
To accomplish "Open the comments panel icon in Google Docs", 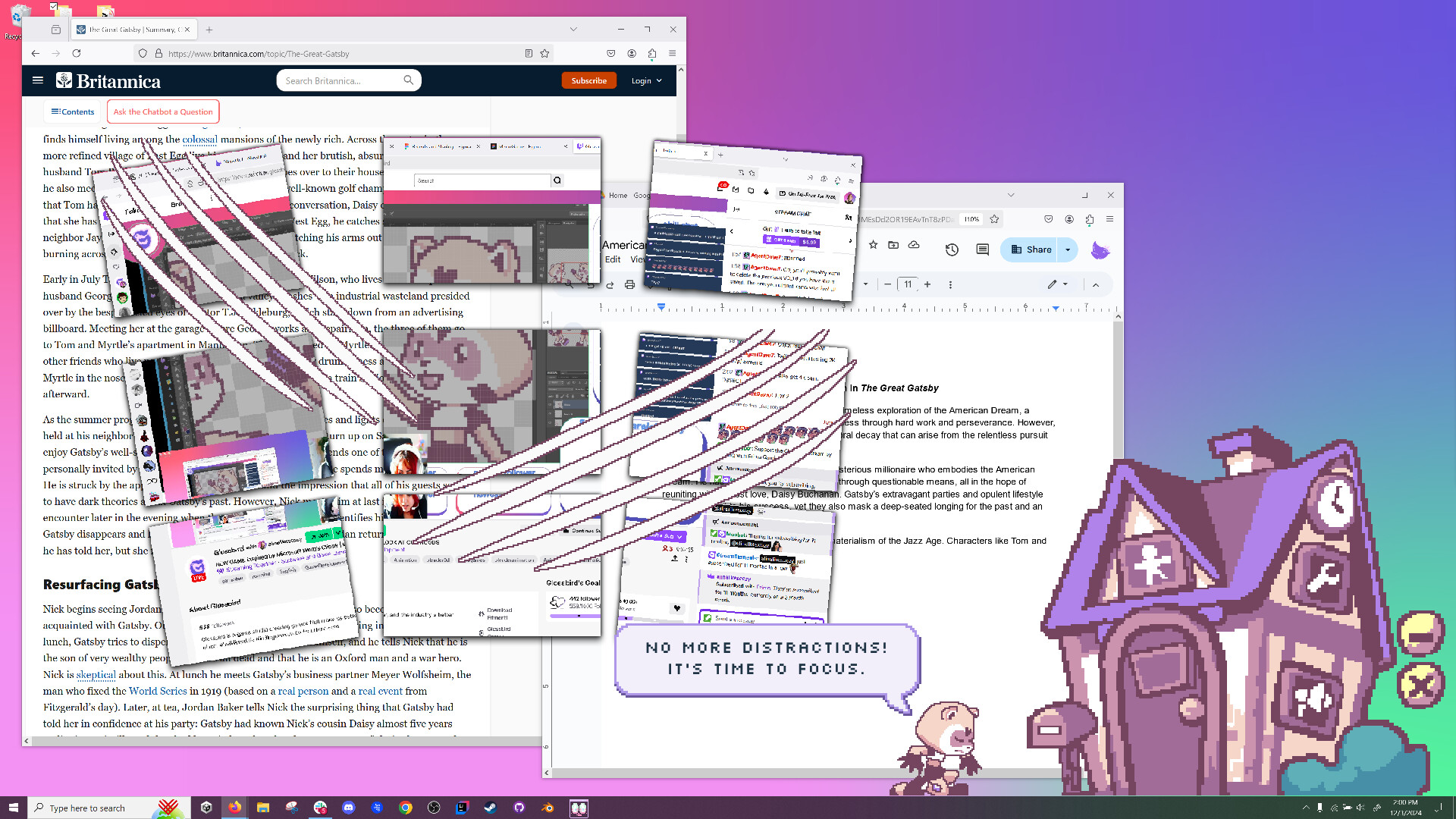I will click(x=981, y=249).
